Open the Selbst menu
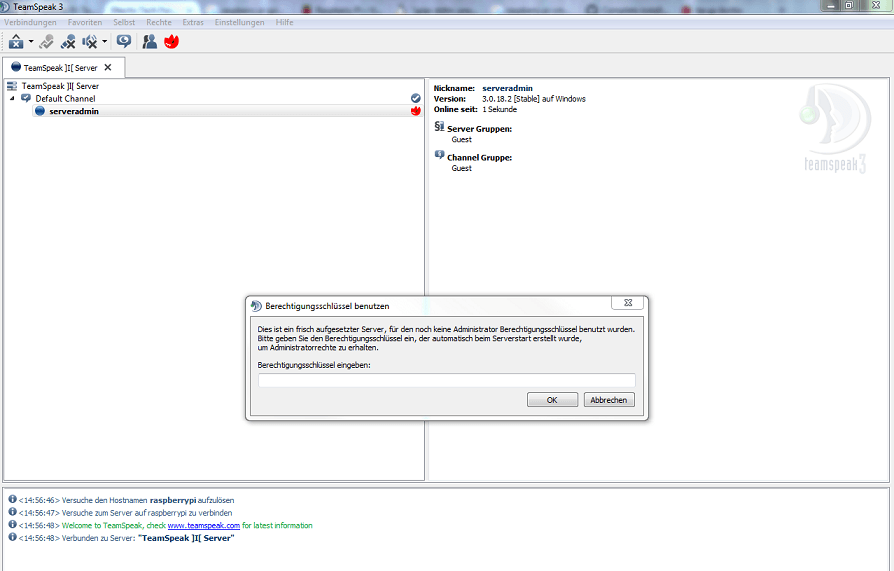Viewport: 894px width, 571px height. tap(124, 22)
